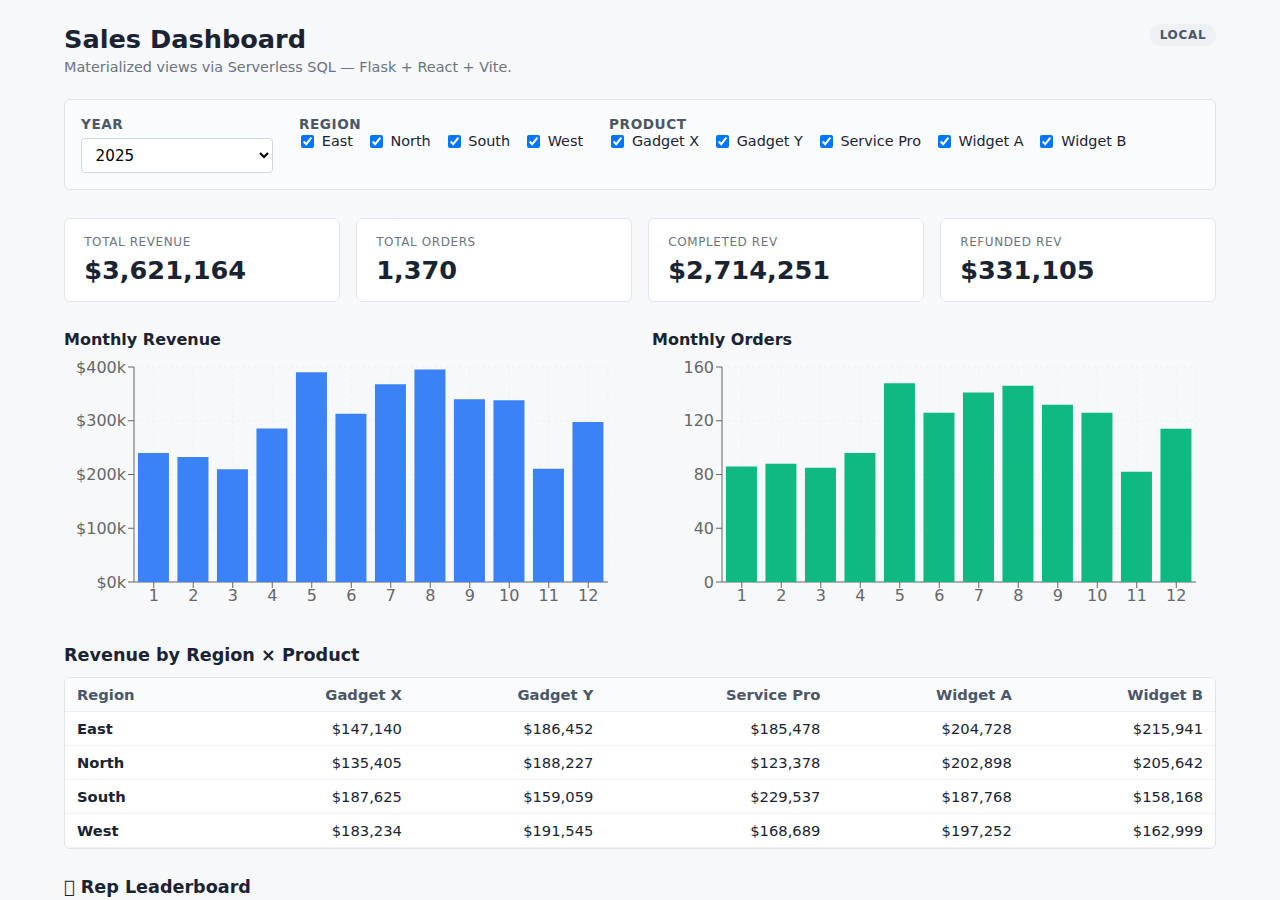Click the LOCAL environment badge
Image resolution: width=1280 pixels, height=900 pixels.
click(x=1182, y=35)
